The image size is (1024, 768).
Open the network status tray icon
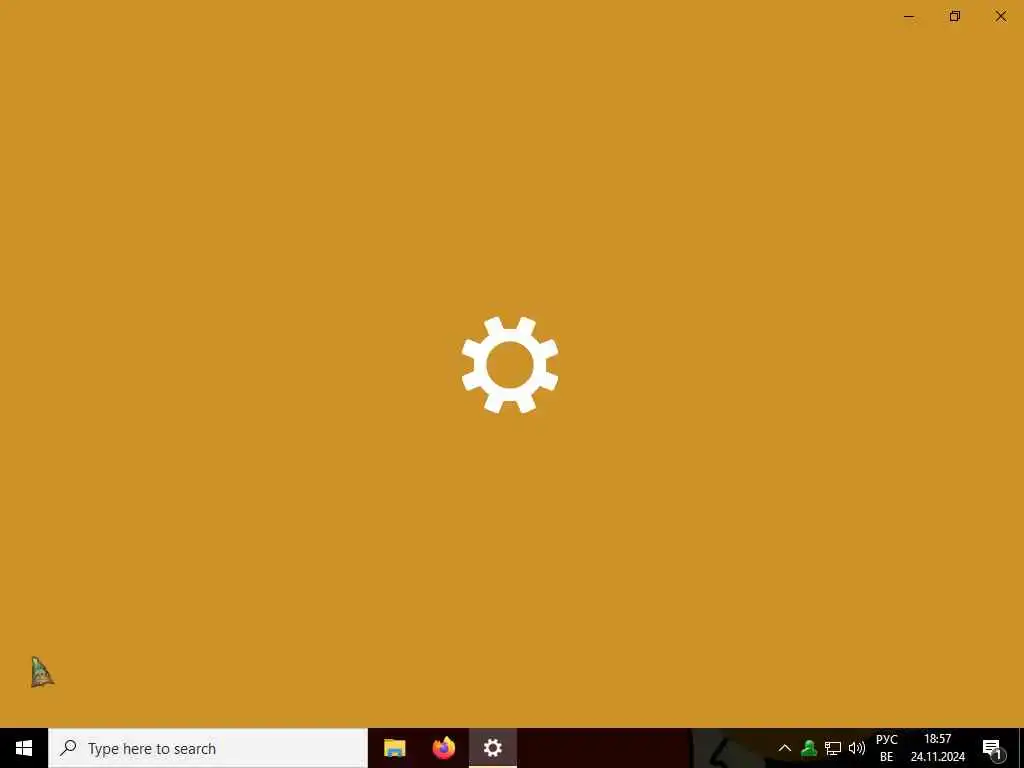833,748
